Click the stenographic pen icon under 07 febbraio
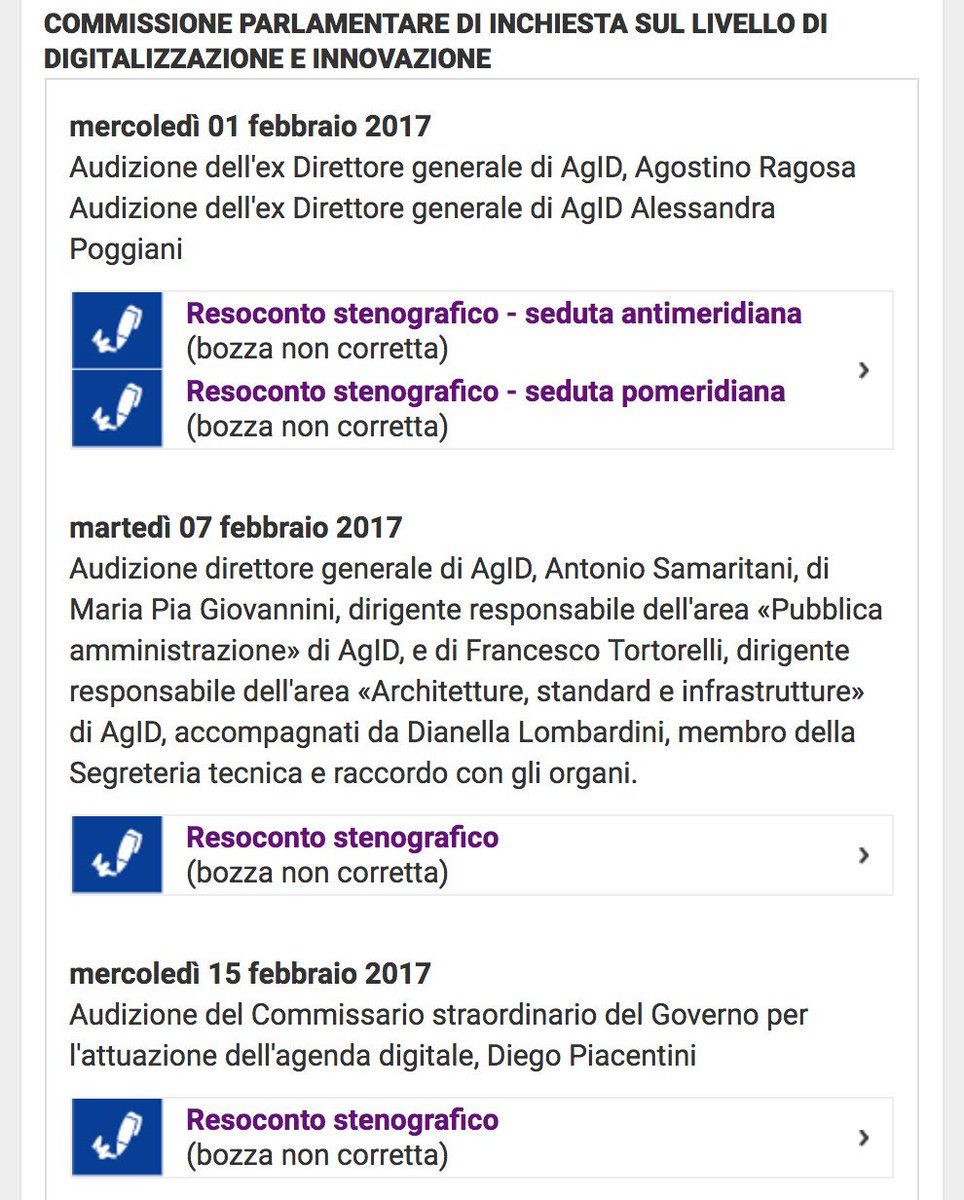 pos(117,855)
